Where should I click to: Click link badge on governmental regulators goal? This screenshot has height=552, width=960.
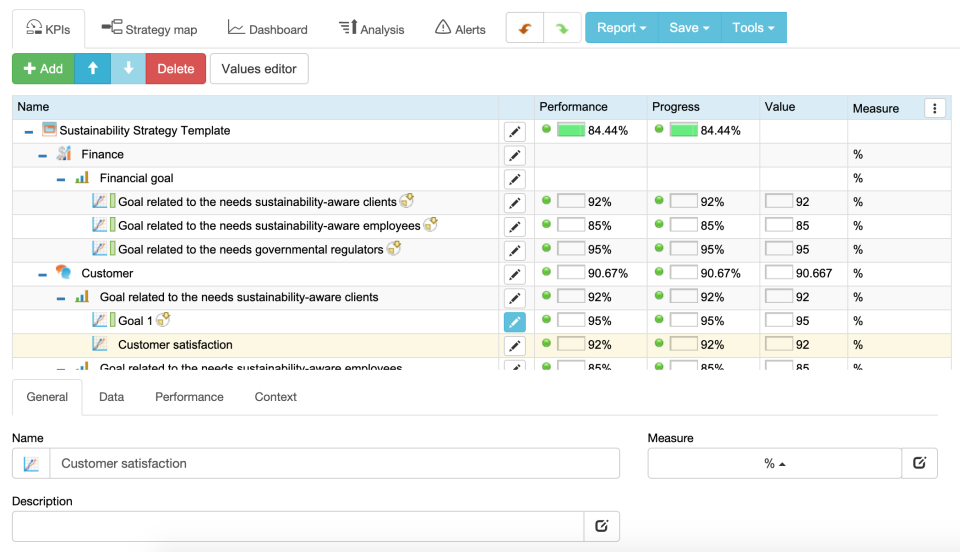coord(394,248)
